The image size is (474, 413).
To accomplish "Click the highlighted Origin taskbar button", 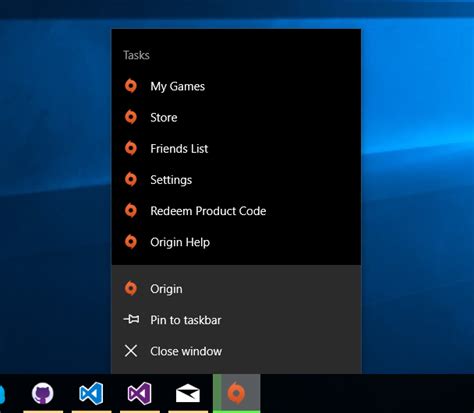I will (237, 393).
